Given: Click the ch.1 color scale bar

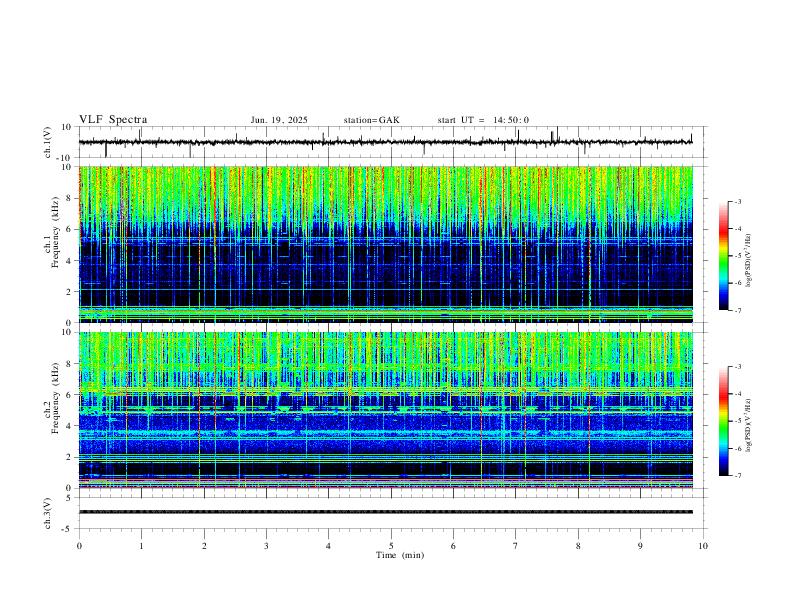Looking at the screenshot, I should coord(724,256).
